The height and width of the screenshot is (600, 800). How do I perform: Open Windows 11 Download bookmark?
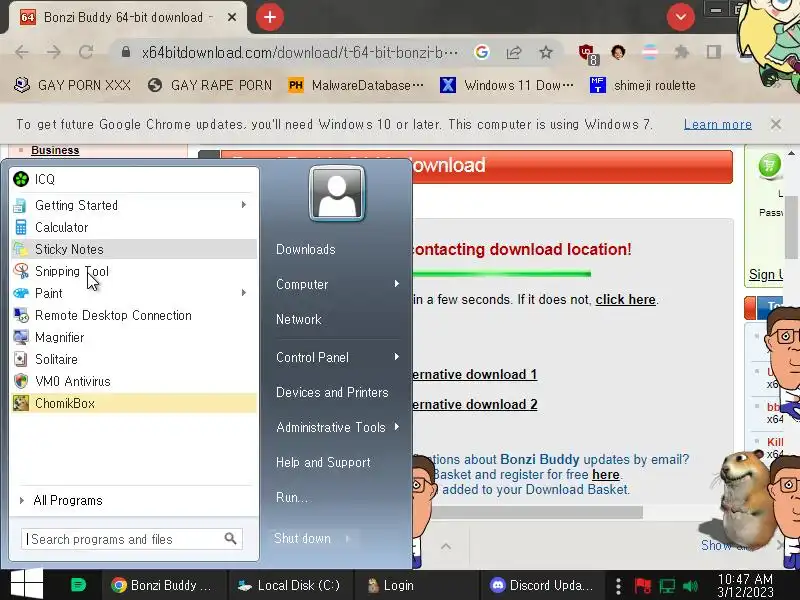(x=507, y=85)
